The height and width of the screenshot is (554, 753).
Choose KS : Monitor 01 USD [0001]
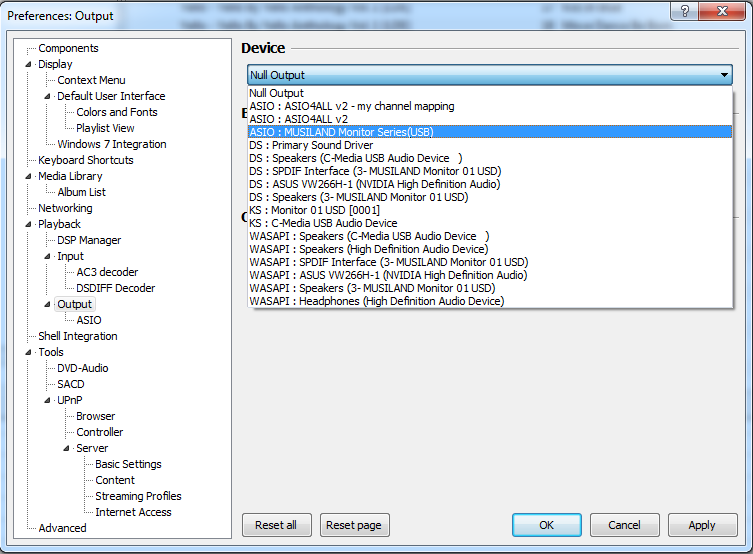click(490, 210)
